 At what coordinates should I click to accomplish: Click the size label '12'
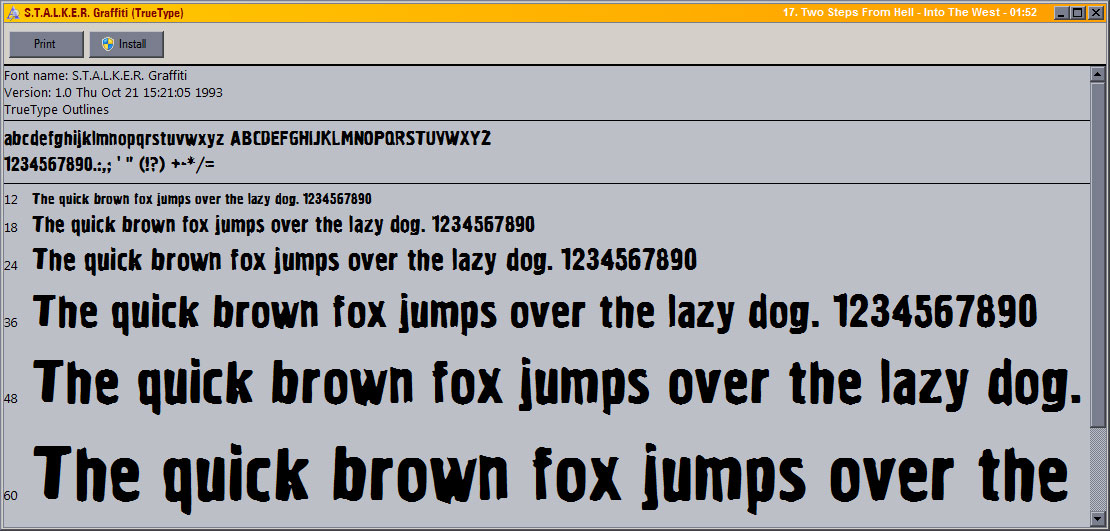[11, 200]
